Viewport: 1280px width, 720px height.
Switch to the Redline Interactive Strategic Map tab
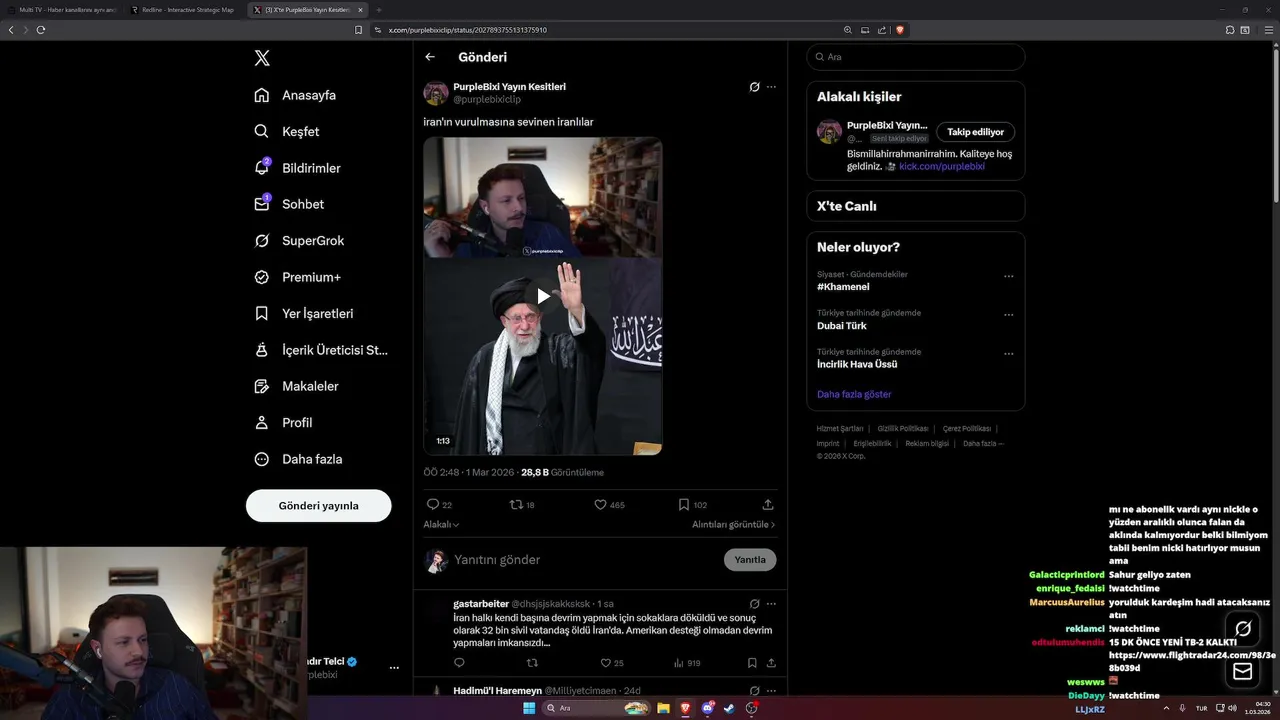point(182,10)
